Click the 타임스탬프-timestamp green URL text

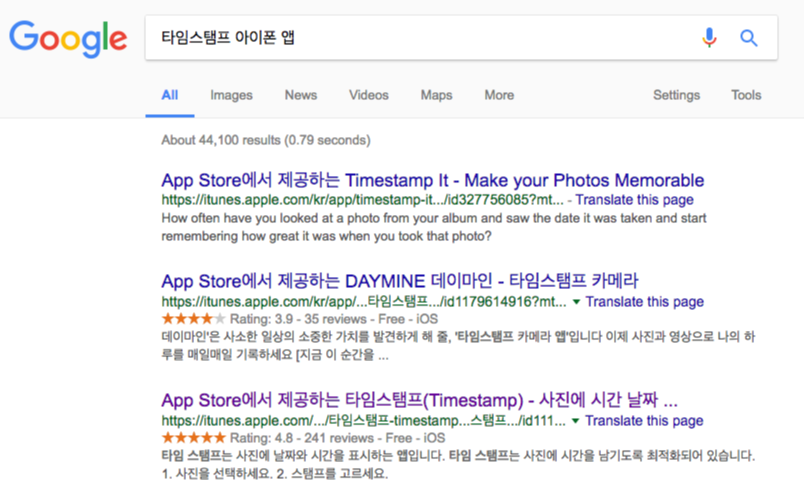coord(364,421)
